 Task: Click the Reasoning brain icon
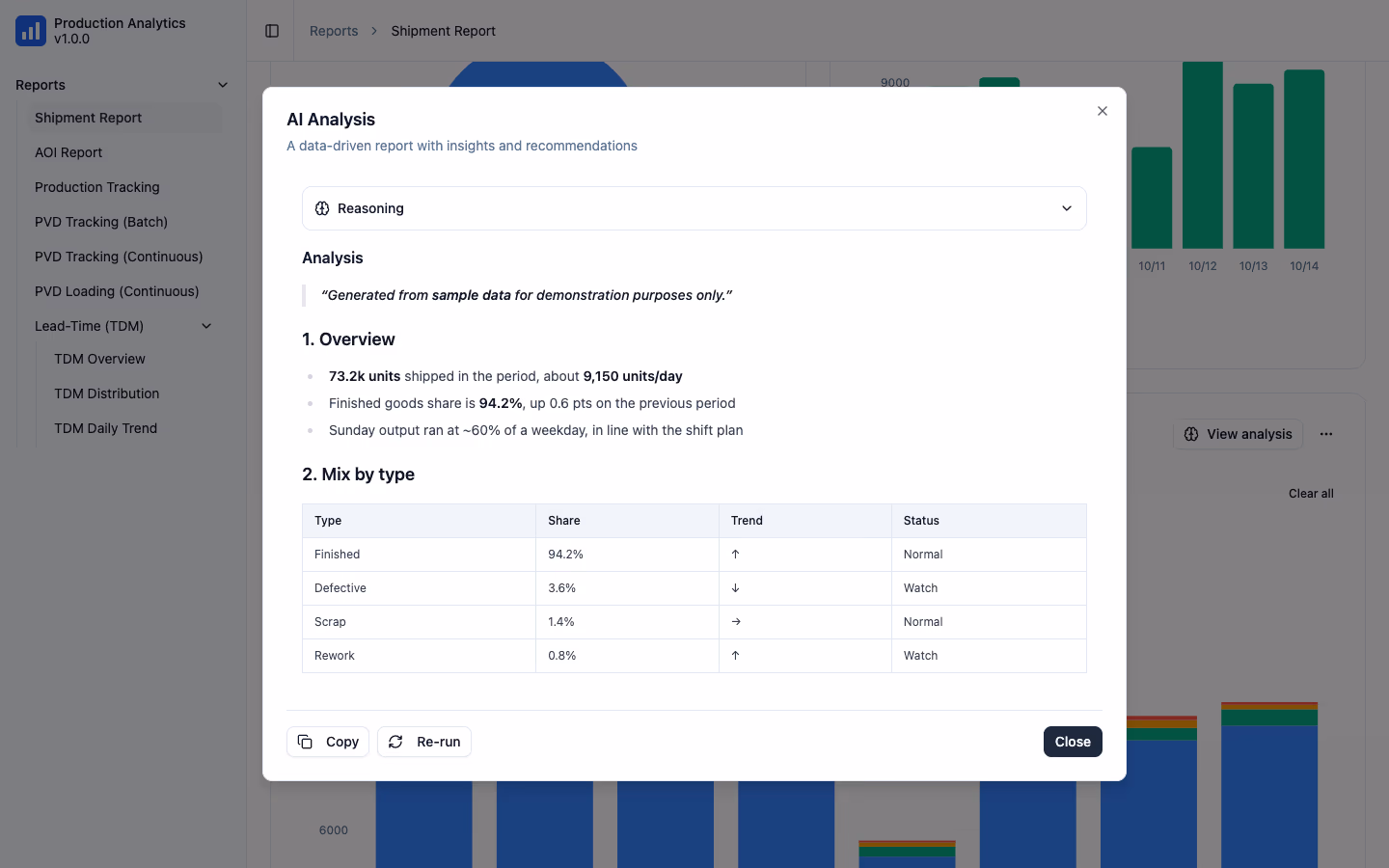click(x=322, y=208)
